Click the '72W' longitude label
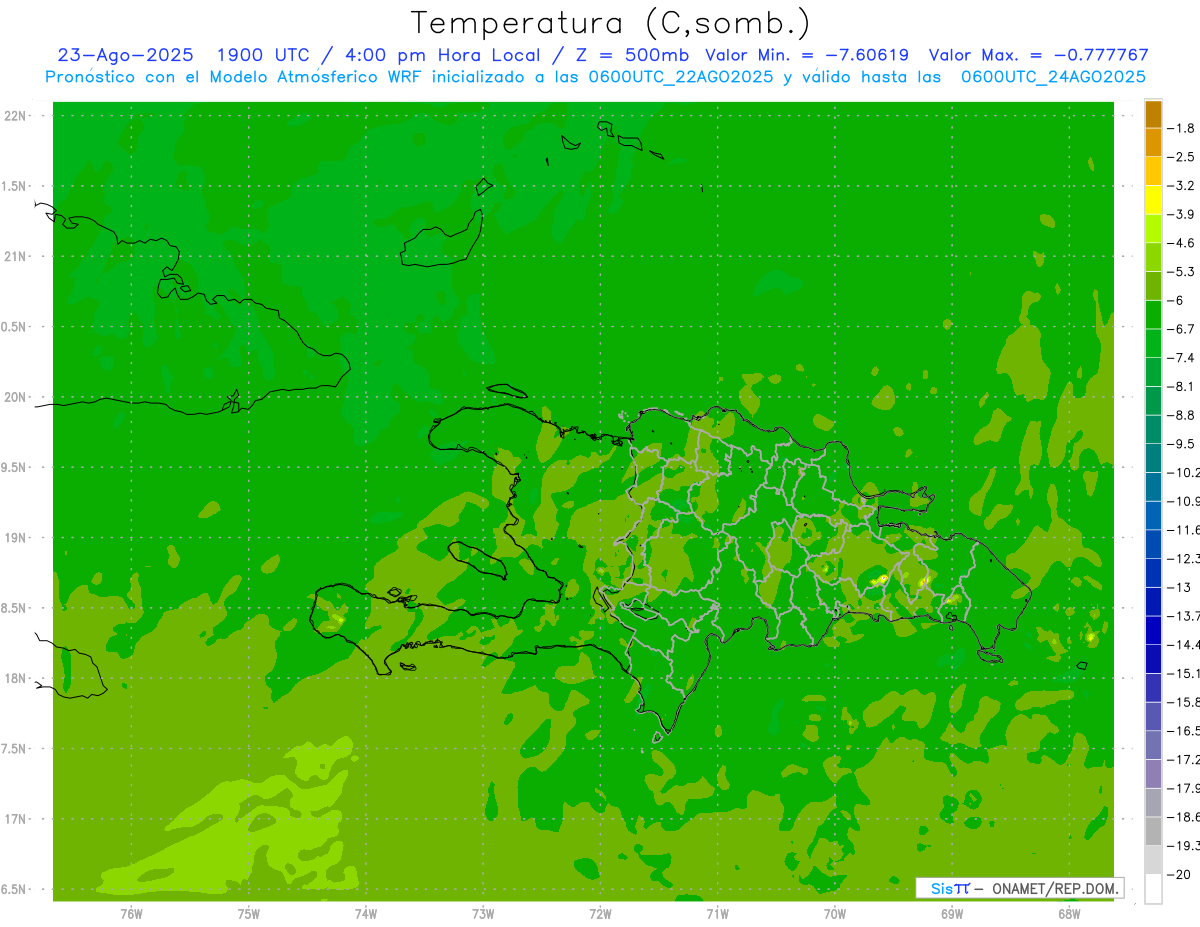This screenshot has height=927, width=1200. [600, 914]
